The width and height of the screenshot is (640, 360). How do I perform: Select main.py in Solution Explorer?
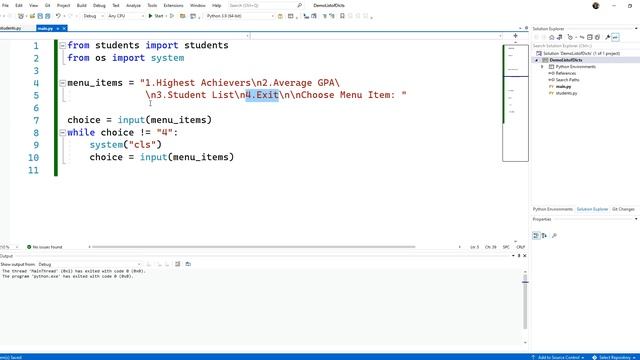click(563, 87)
